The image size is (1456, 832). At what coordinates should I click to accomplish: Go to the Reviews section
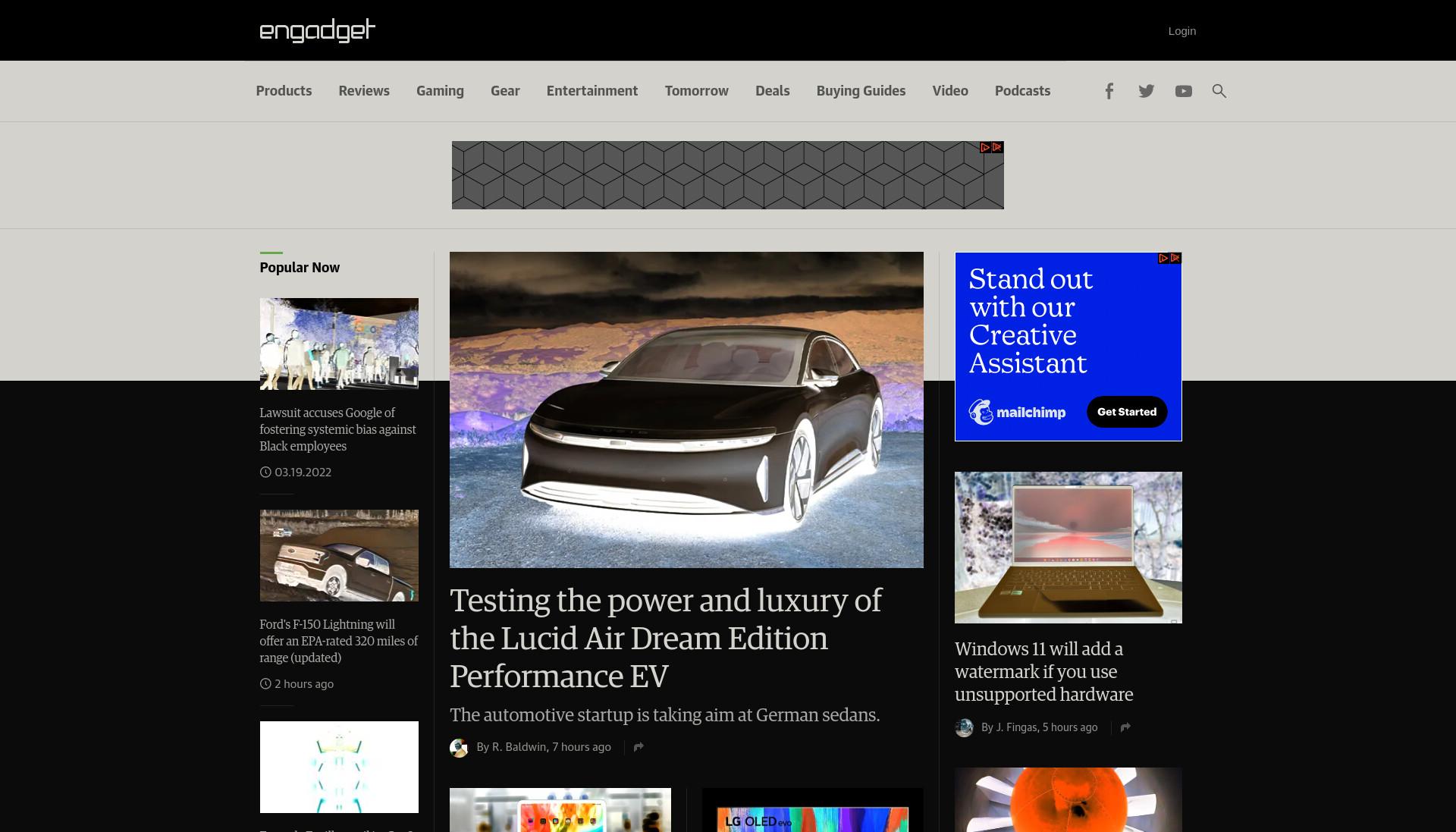364,91
